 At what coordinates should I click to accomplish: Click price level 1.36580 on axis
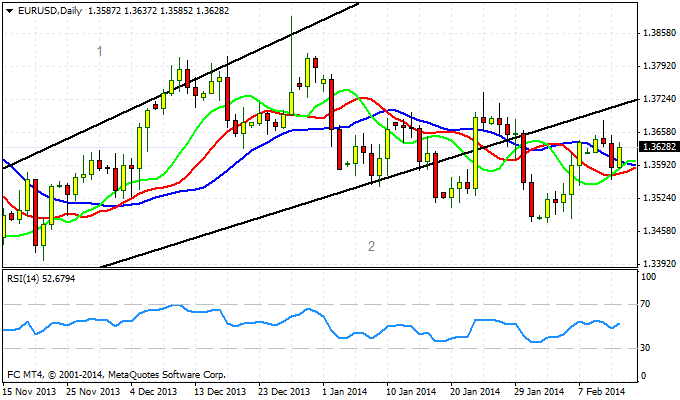(660, 132)
